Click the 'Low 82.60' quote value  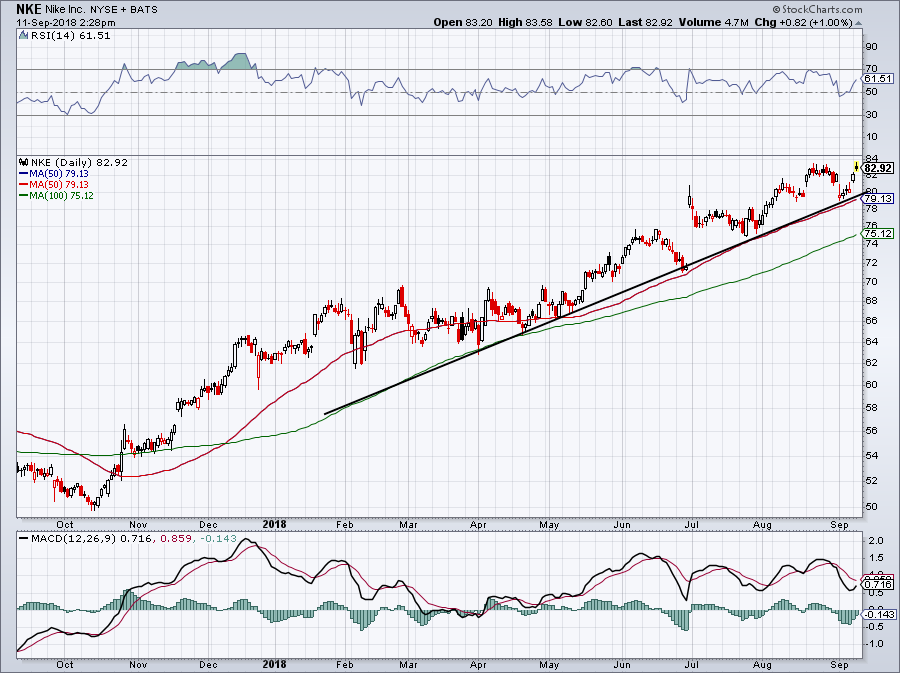585,22
